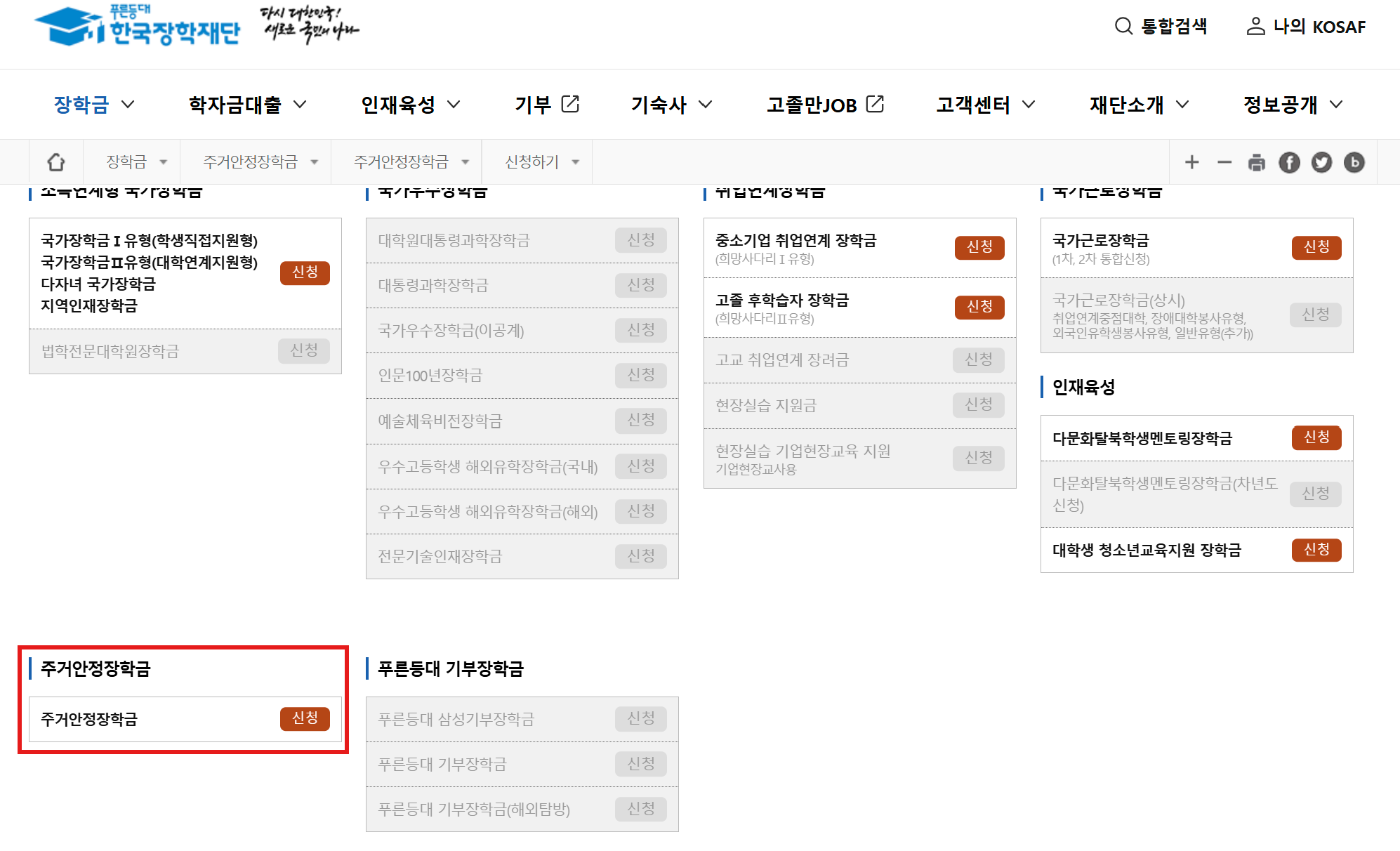Viewport: 1400px width, 851px height.
Task: Click the printer icon to print the page
Action: tap(1256, 162)
